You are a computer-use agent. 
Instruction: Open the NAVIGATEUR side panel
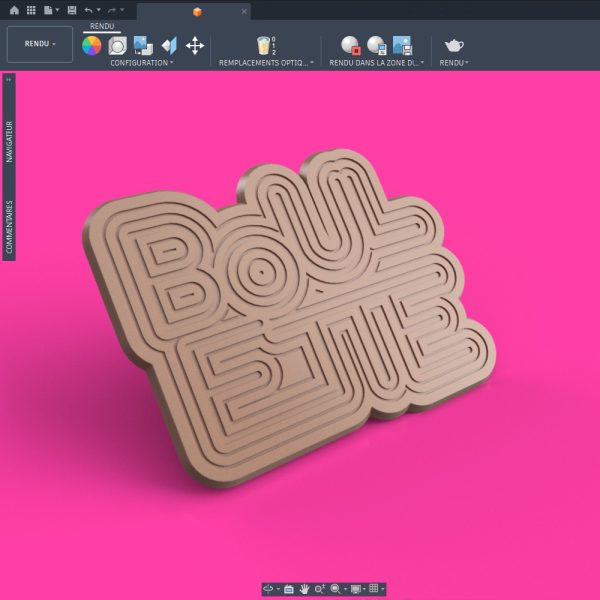tap(9, 142)
